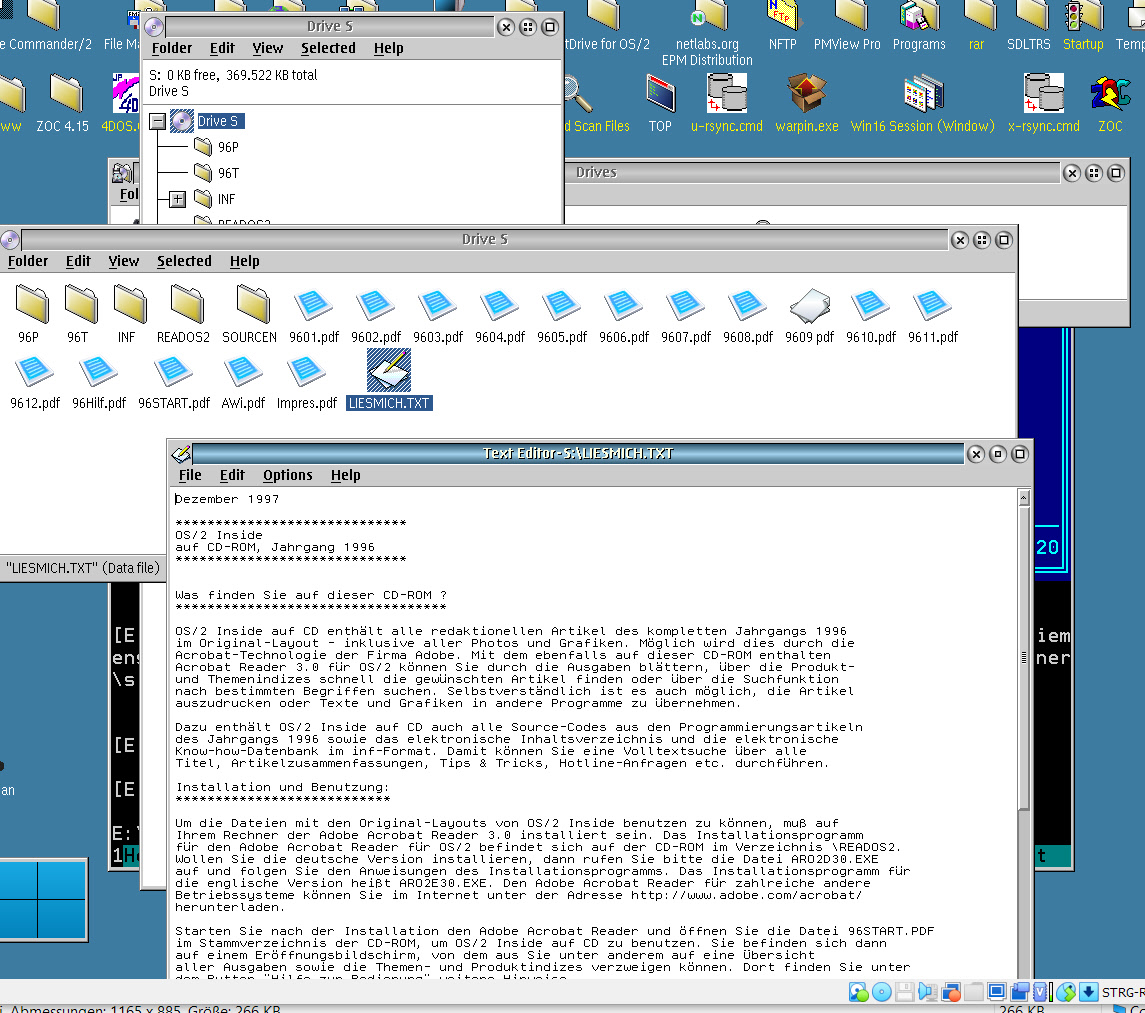
Task: Click the VirtualBox mouse integration status icon
Action: tap(1066, 992)
